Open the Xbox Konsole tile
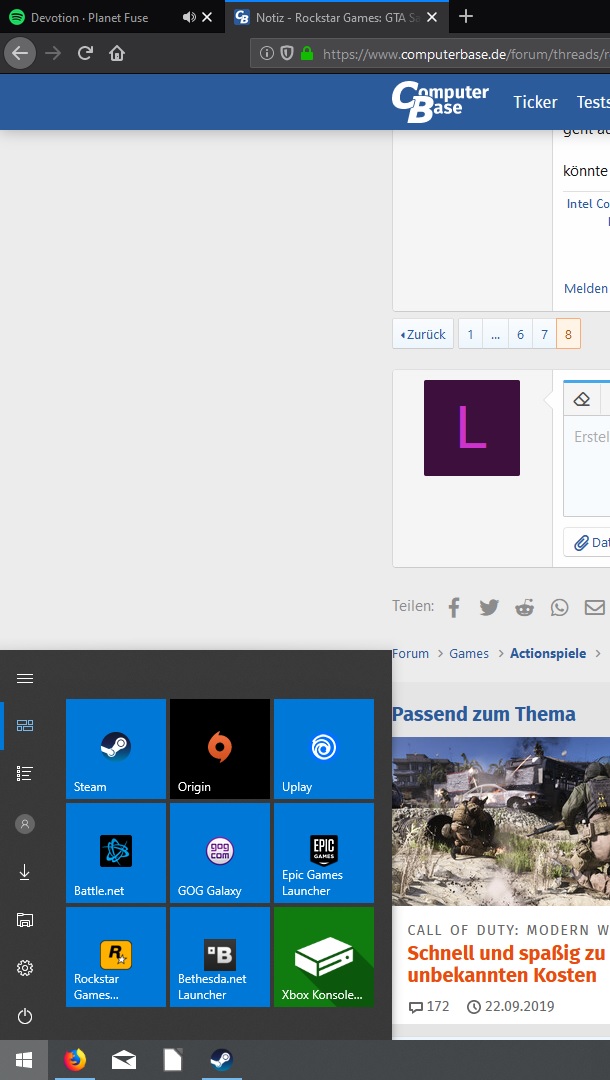 (324, 957)
